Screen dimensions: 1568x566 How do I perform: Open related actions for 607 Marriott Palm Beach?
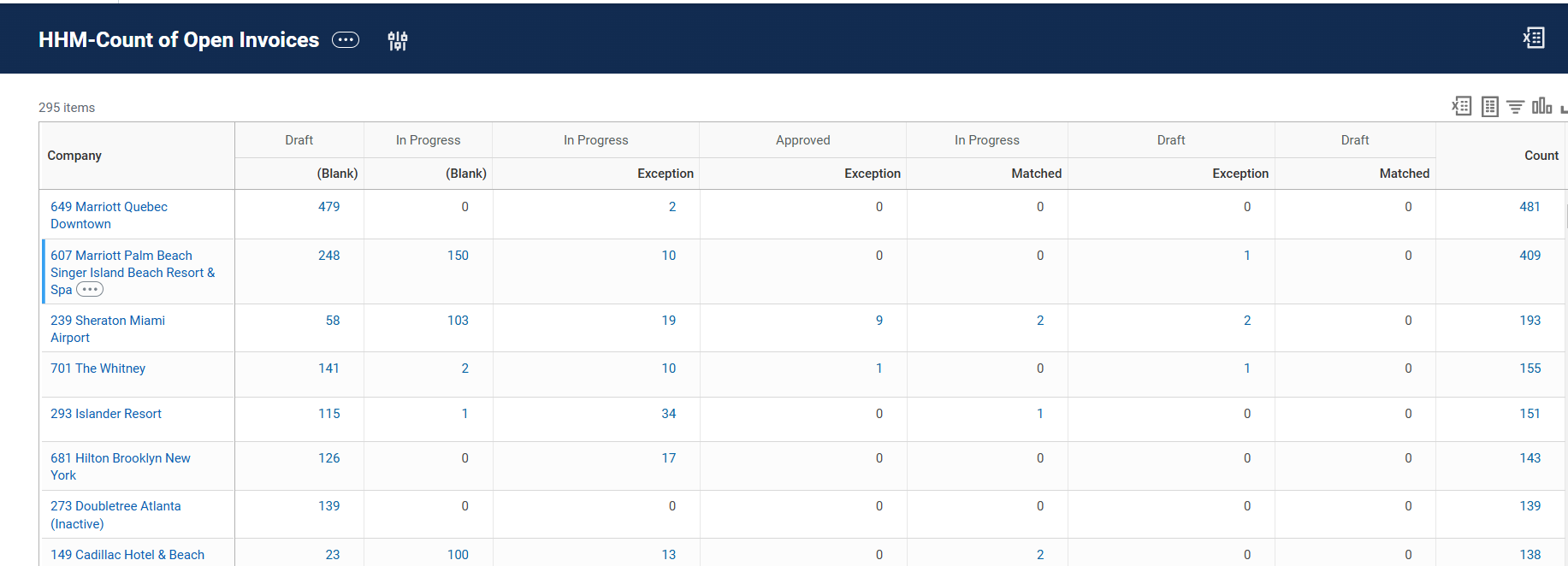click(90, 289)
